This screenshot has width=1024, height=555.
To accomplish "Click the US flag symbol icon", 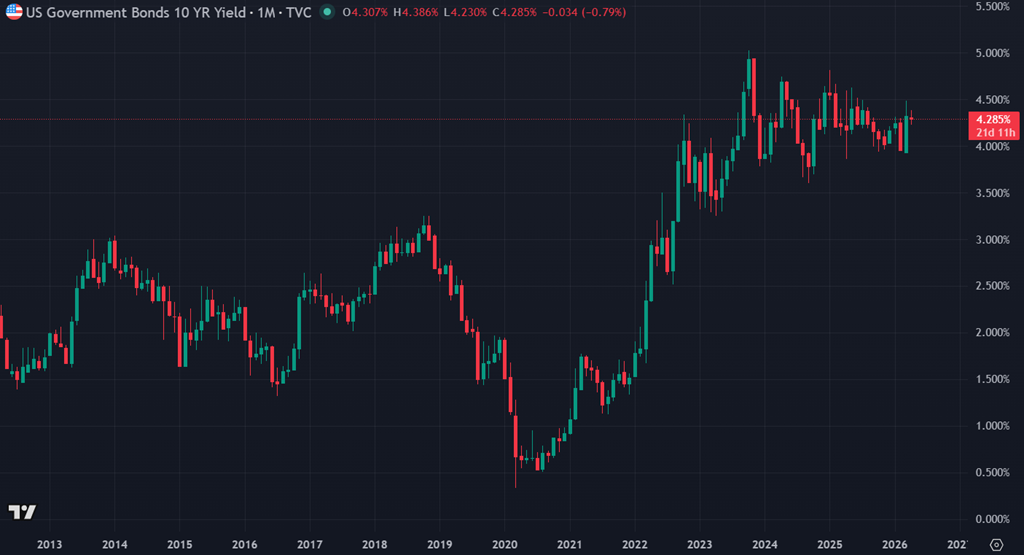I will [x=15, y=12].
